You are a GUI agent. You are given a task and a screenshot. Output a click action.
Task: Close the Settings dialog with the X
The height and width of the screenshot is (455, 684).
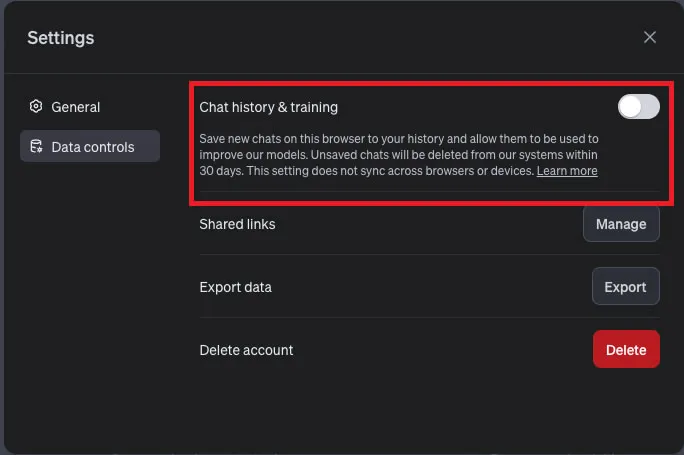pyautogui.click(x=650, y=37)
